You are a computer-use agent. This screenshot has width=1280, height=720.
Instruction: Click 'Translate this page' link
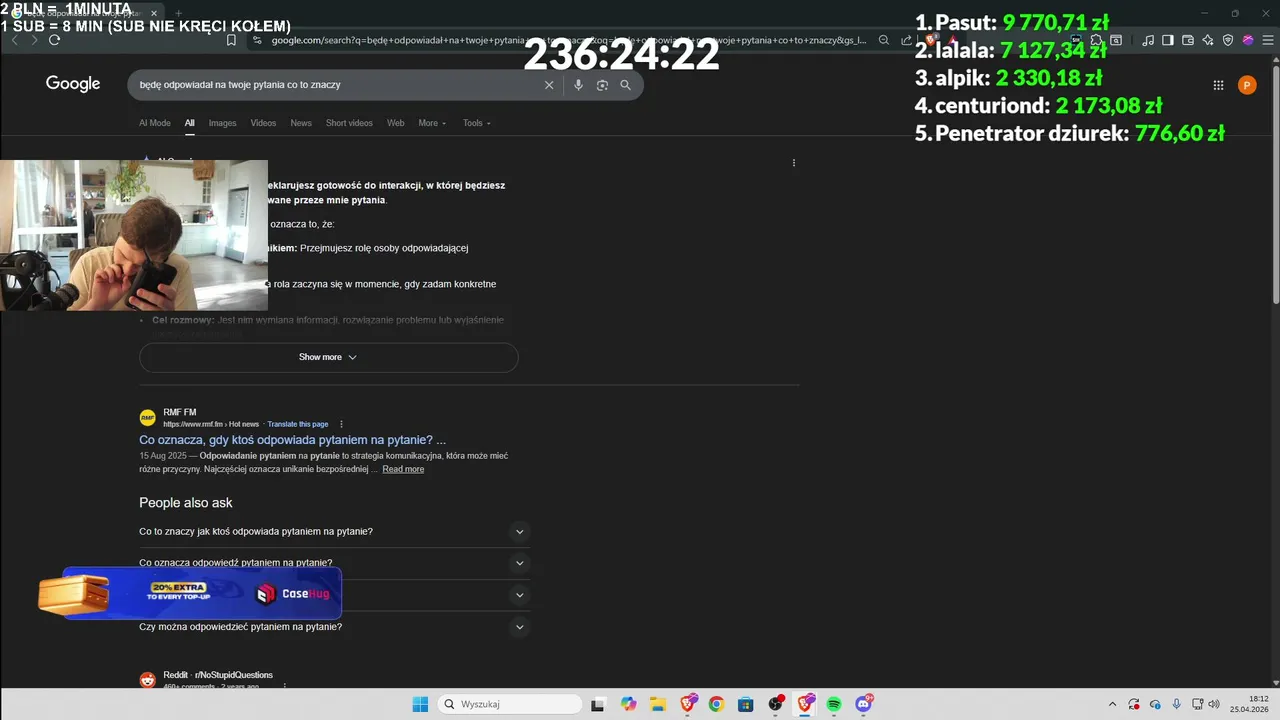pyautogui.click(x=298, y=424)
